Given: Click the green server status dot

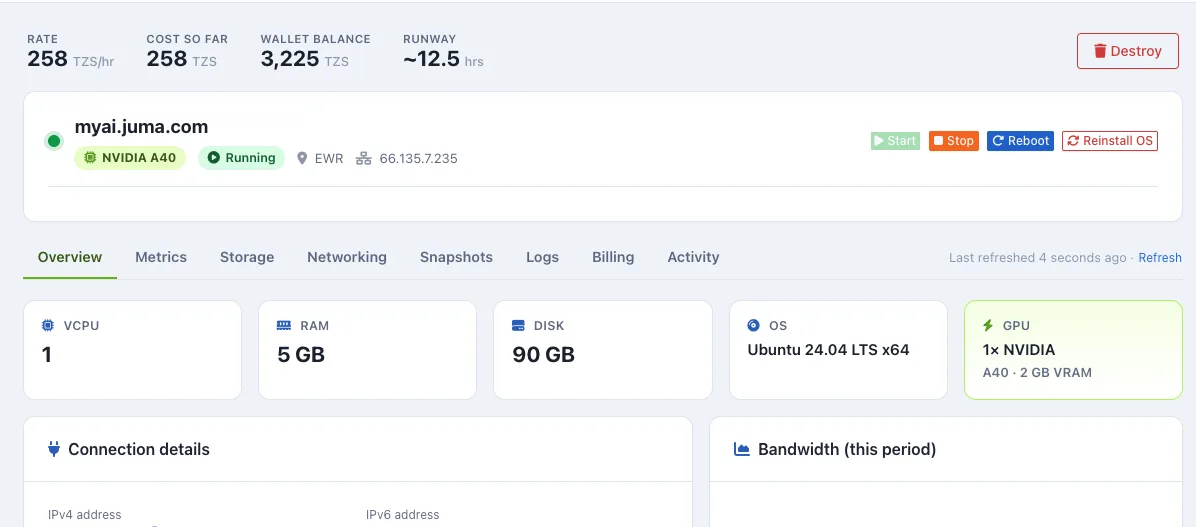Looking at the screenshot, I should tap(53, 141).
